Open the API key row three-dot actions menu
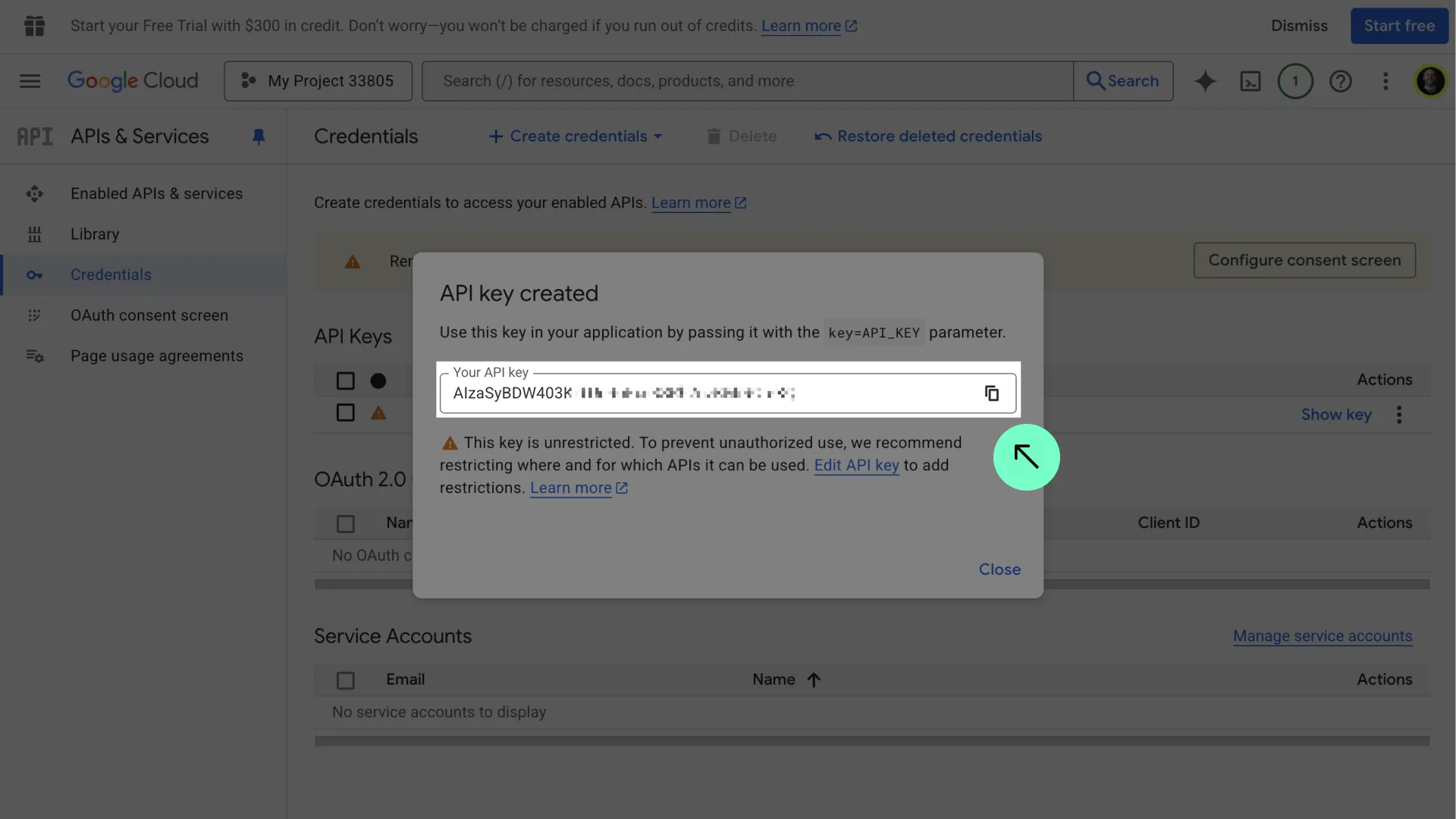The width and height of the screenshot is (1456, 819). tap(1399, 414)
